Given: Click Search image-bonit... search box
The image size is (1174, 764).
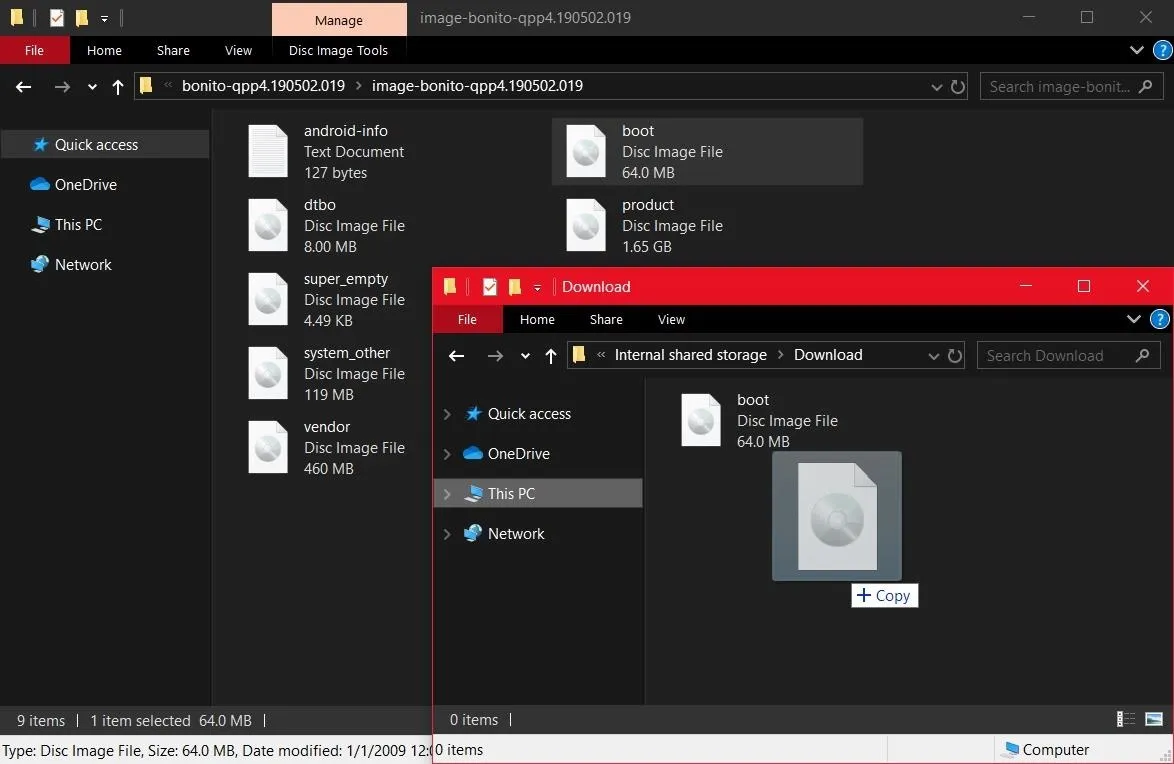Looking at the screenshot, I should (1071, 86).
